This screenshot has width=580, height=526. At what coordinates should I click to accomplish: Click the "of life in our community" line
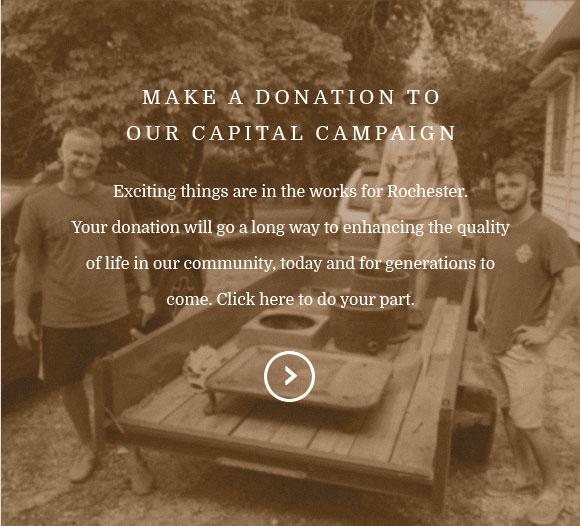click(x=290, y=263)
